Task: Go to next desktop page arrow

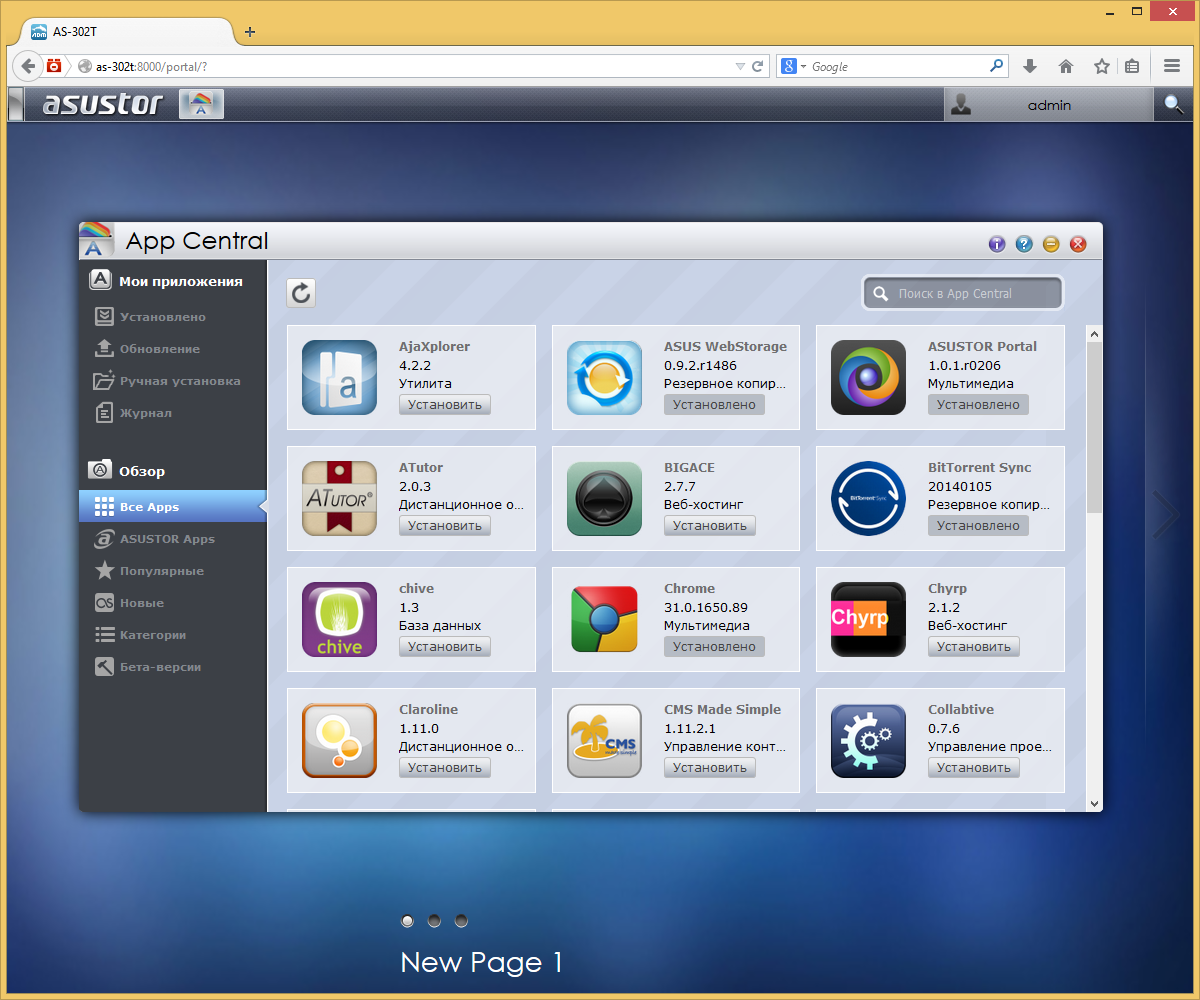Action: pyautogui.click(x=1167, y=516)
